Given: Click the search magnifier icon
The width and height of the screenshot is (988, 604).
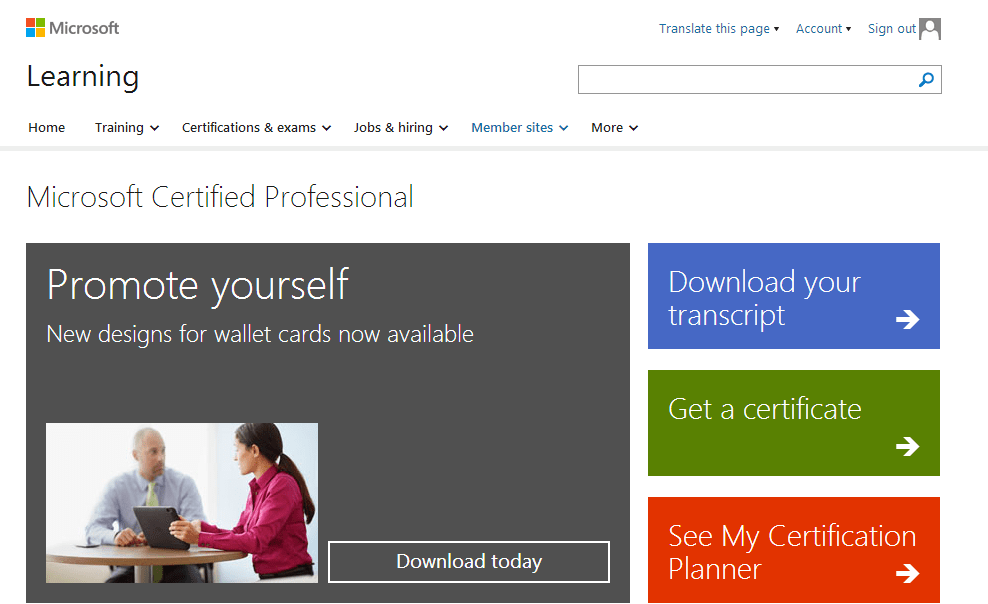Looking at the screenshot, I should (926, 80).
